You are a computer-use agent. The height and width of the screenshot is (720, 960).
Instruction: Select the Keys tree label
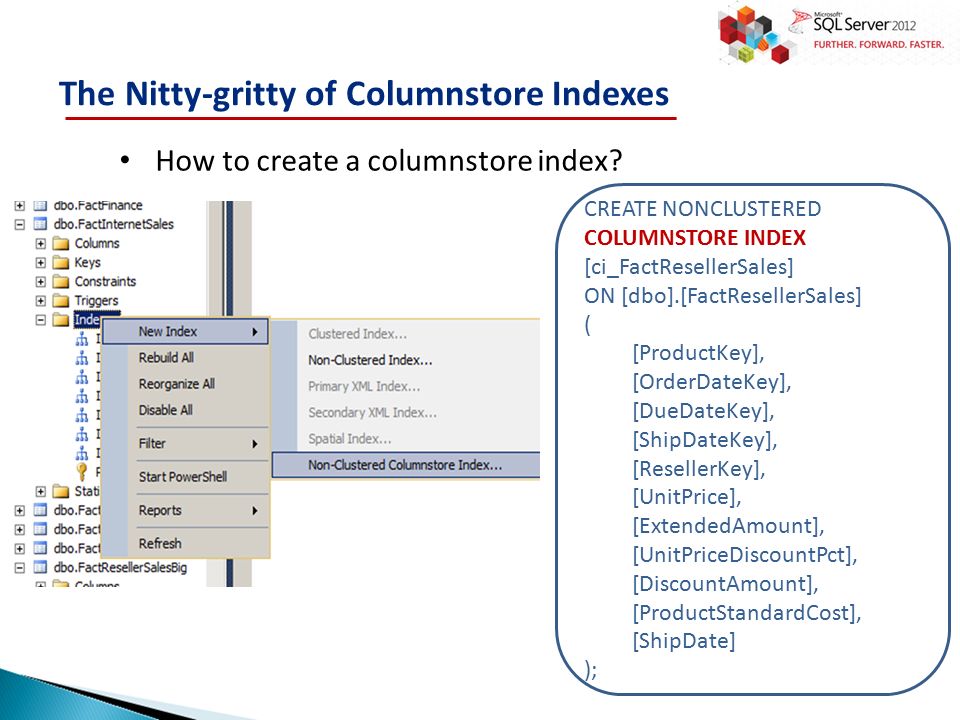88,263
